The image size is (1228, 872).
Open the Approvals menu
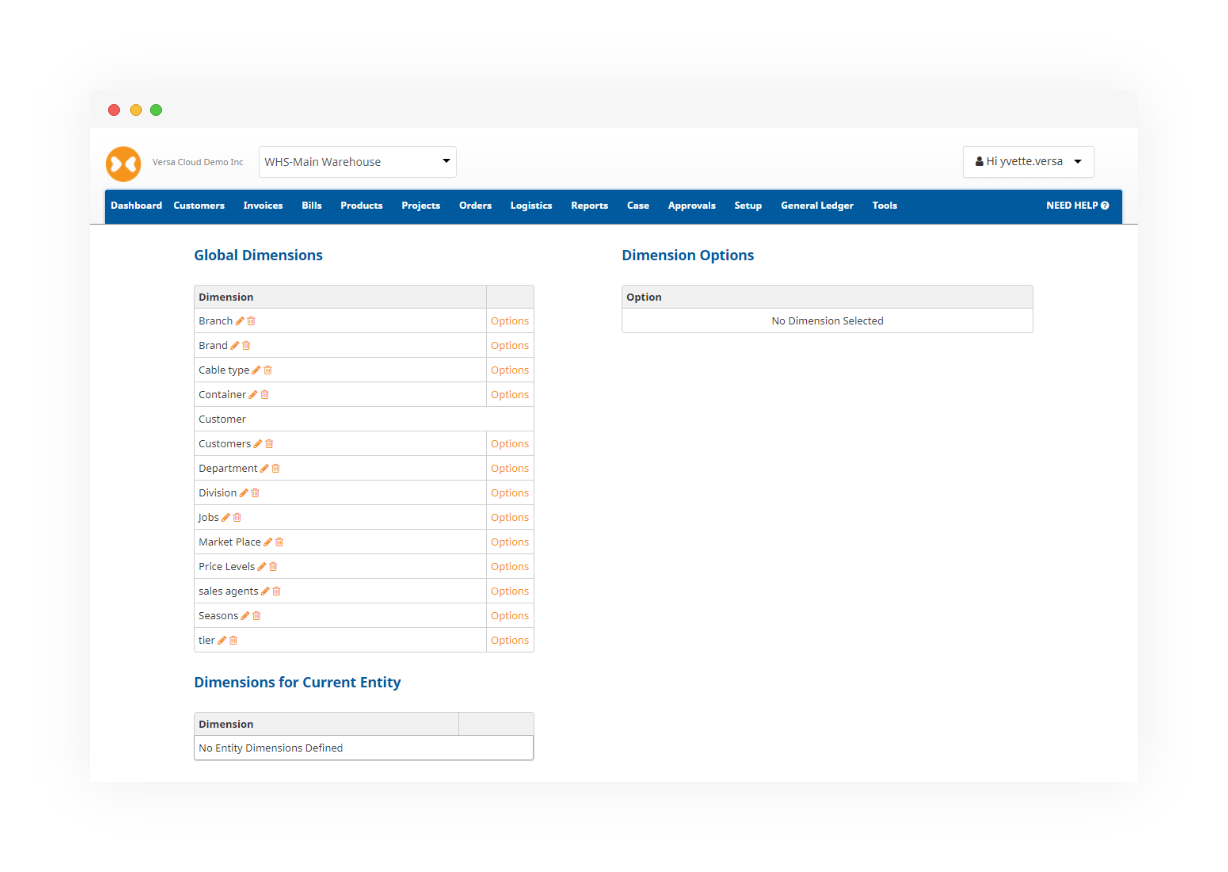(692, 206)
